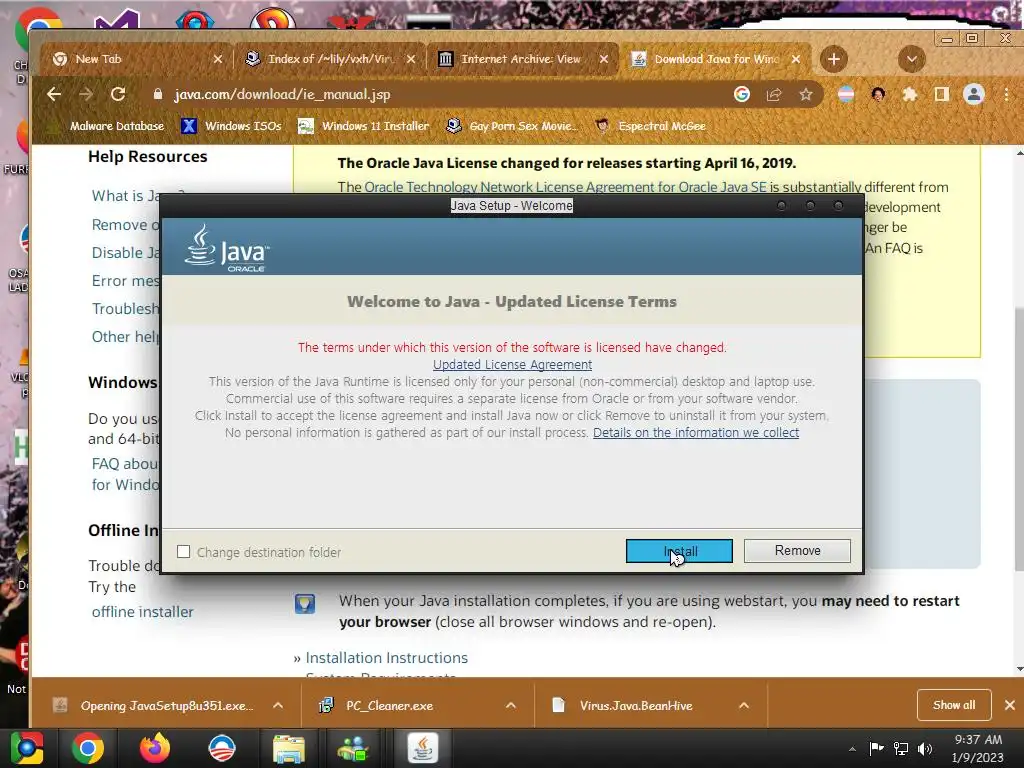Open the Chrome three-dot menu

(x=1006, y=95)
